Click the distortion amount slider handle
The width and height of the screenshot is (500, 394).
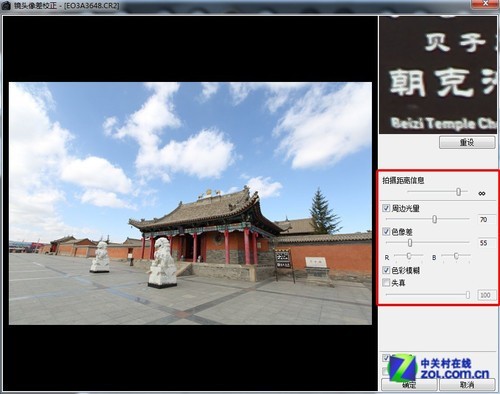[x=468, y=295]
